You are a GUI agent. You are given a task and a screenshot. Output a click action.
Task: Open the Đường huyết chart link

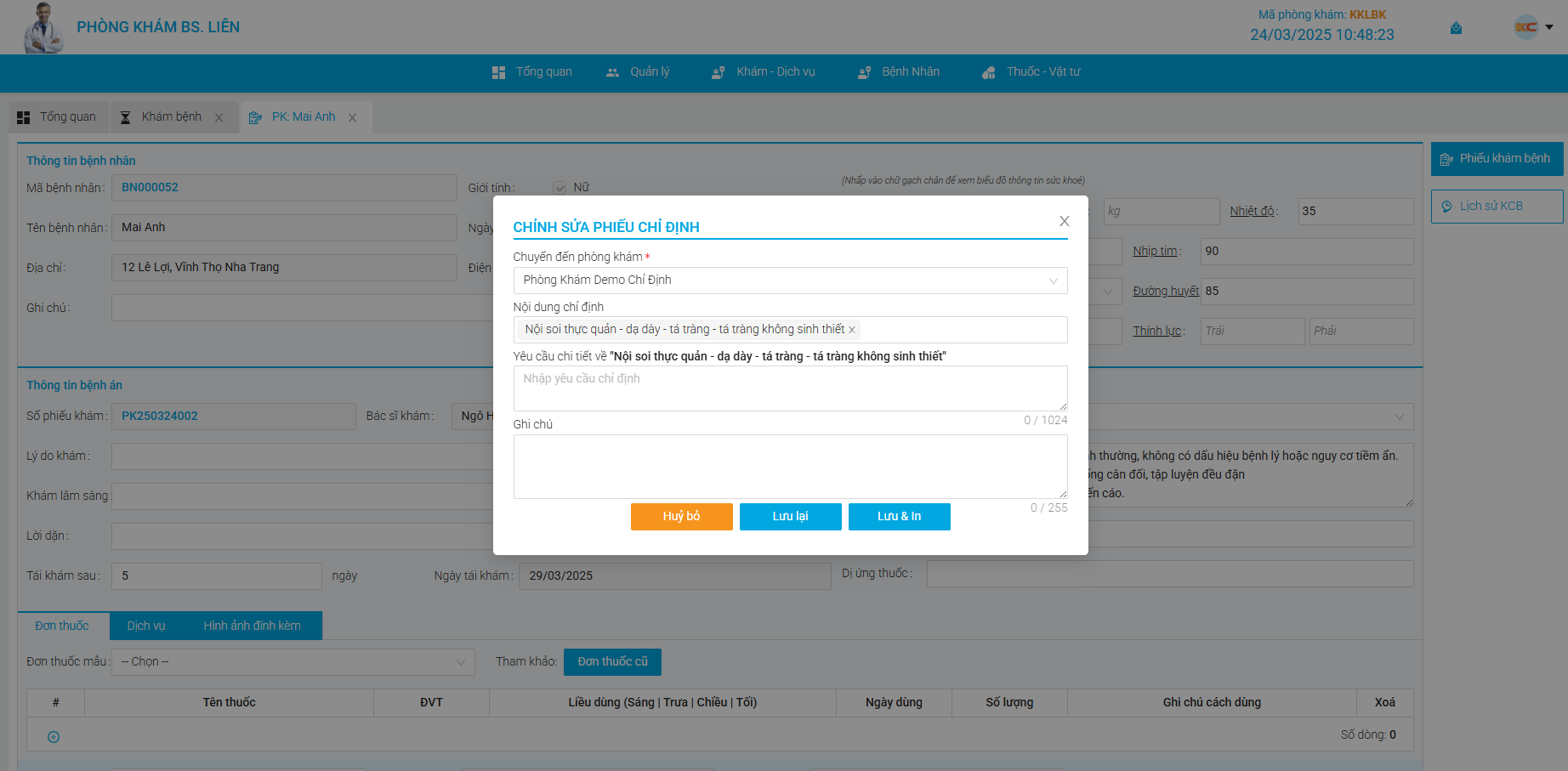pyautogui.click(x=1166, y=292)
